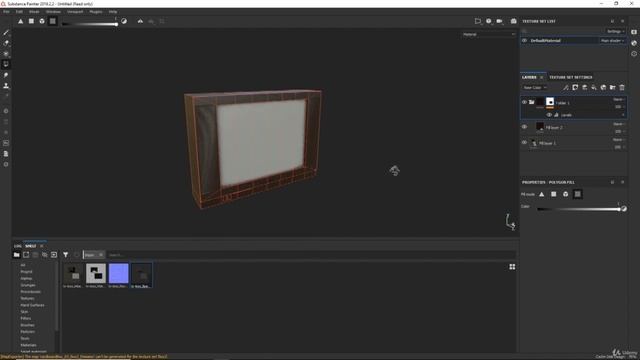
Task: Invert color icon beside top toolbar slider
Action: [124, 21]
